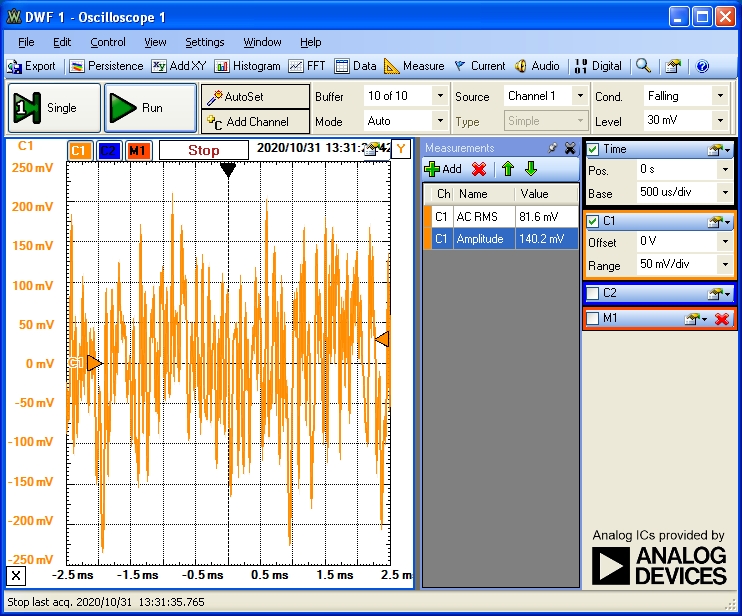Open the zoom magnifier tool
Viewport: 742px width, 616px height.
643,66
